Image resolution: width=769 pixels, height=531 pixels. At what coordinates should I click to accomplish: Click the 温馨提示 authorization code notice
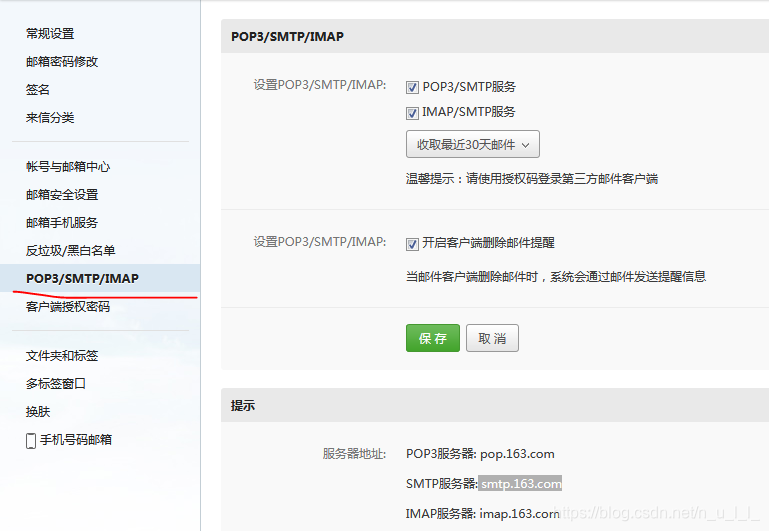532,178
